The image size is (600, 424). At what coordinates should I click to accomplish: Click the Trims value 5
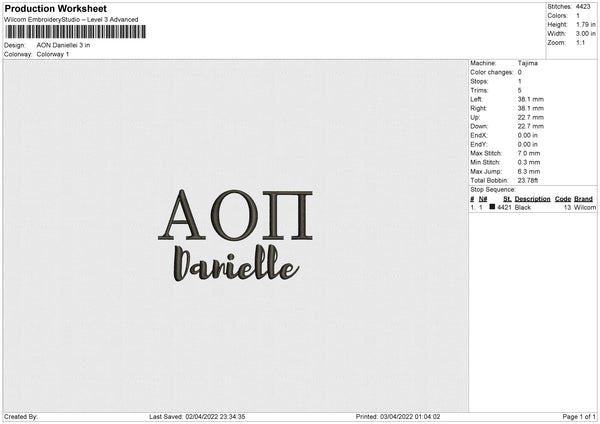[x=520, y=90]
